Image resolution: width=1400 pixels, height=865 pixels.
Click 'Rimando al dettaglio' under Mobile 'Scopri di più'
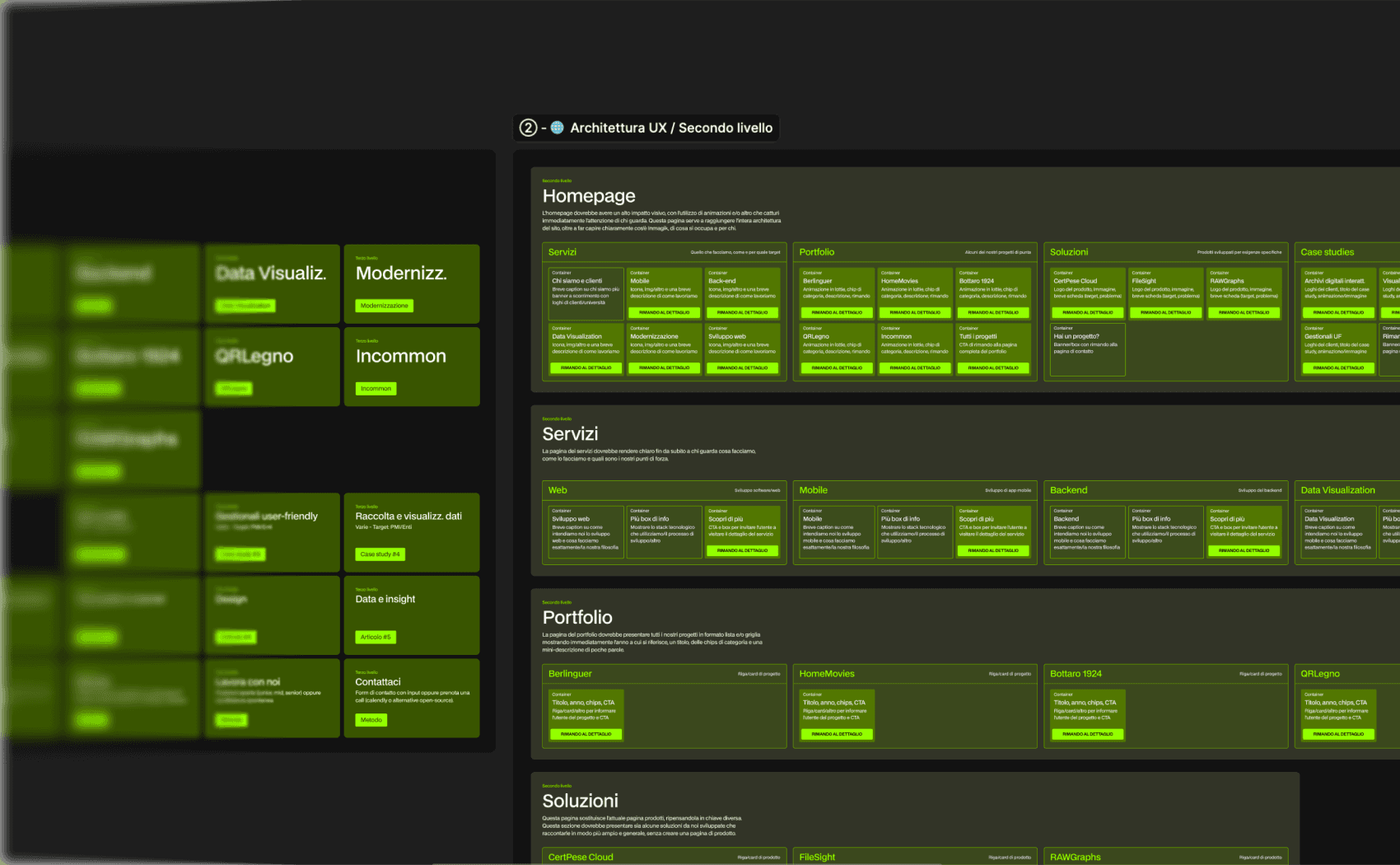994,550
